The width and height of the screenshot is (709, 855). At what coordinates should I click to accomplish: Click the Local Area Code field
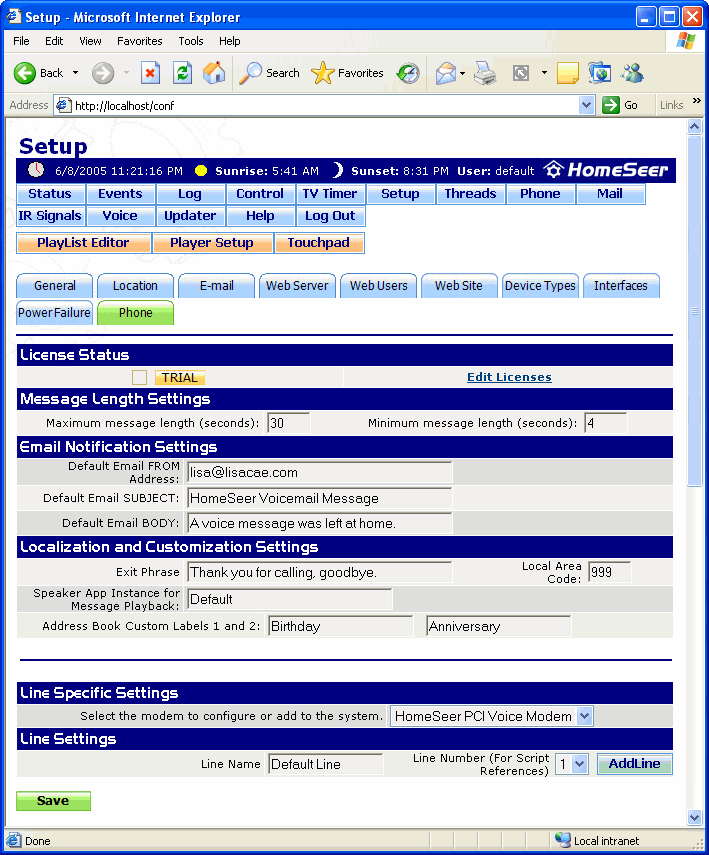(609, 572)
